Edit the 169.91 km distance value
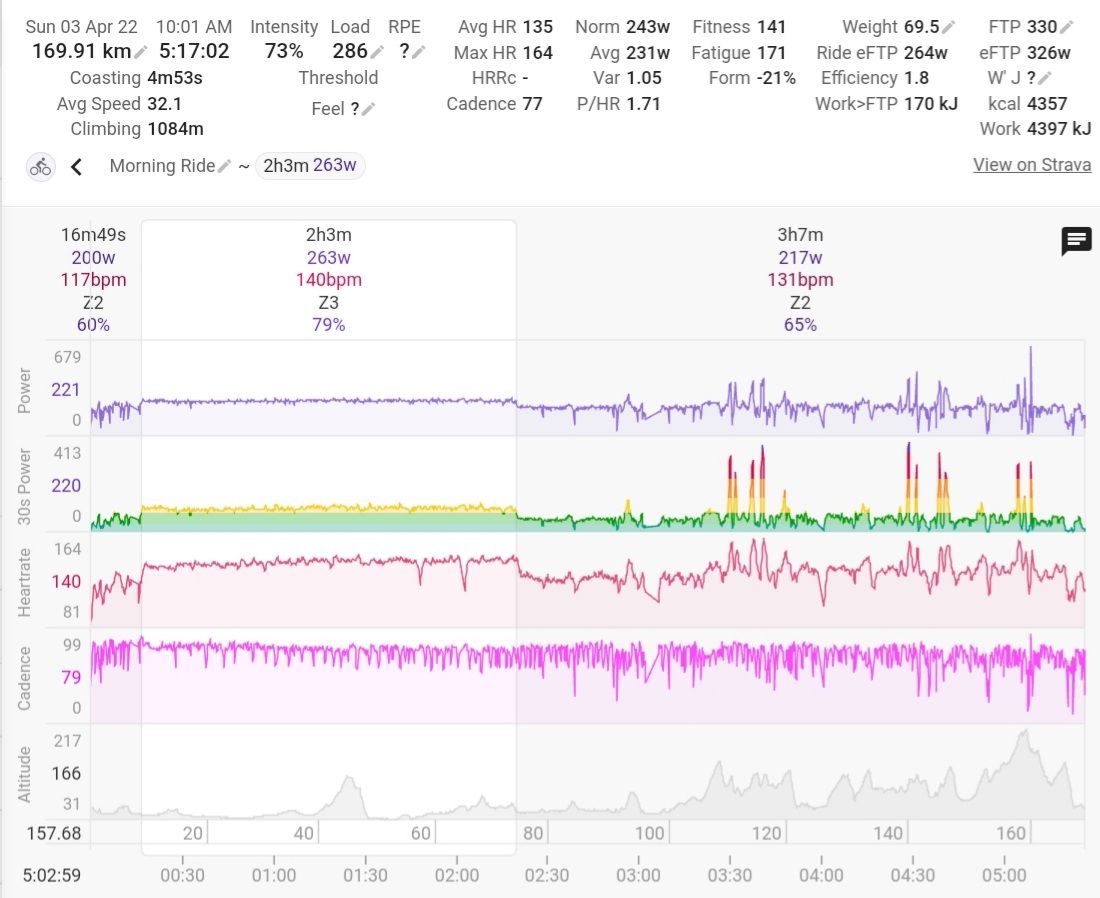 [142, 53]
